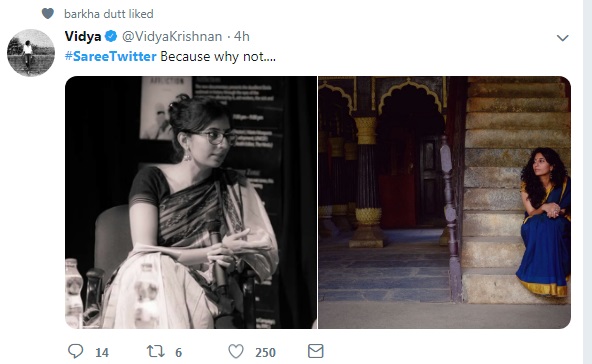Click the scrollbar strip on right edge

point(587,182)
